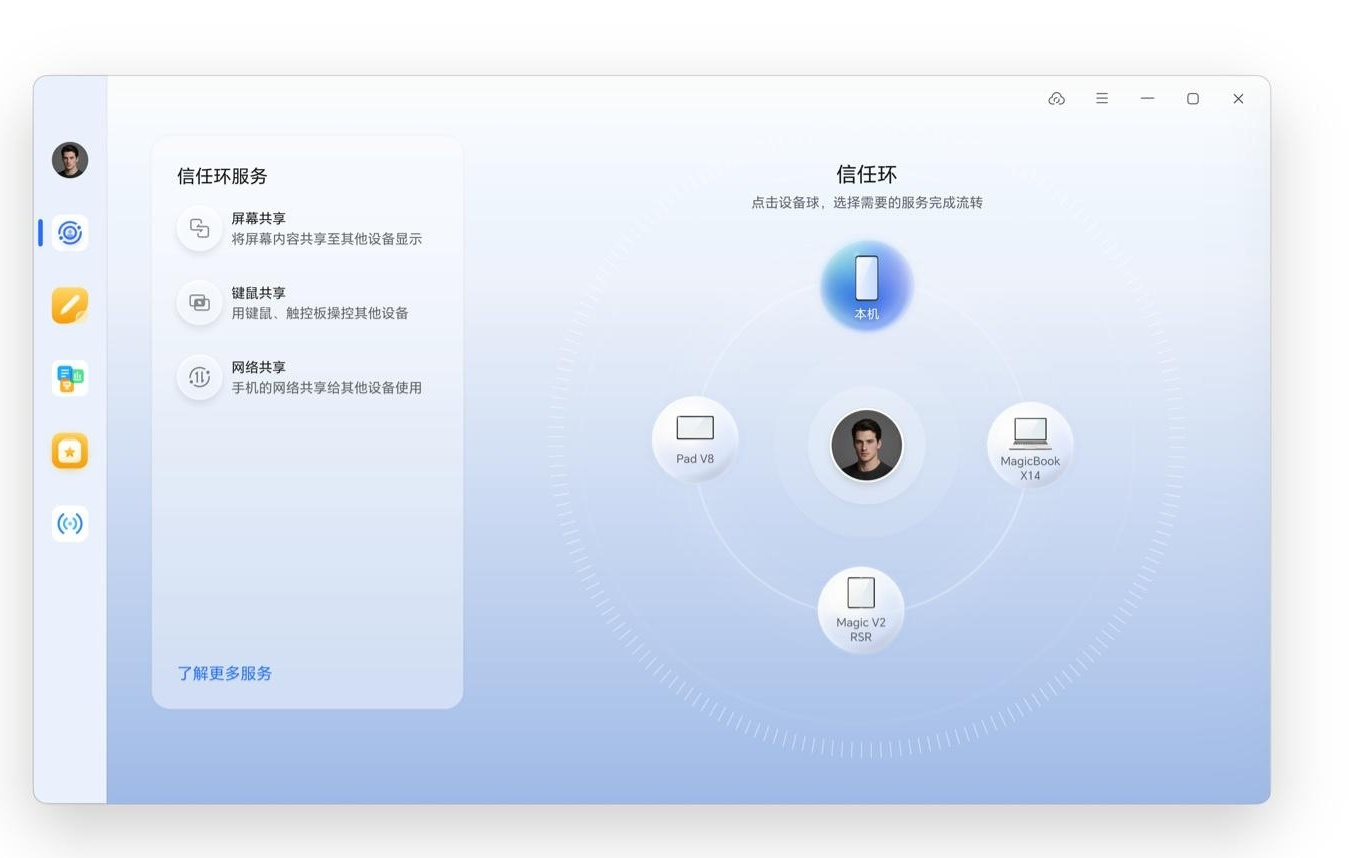Viewport: 1372px width, 858px height.
Task: Click the 键鼠共享 title text
Action: pos(259,293)
